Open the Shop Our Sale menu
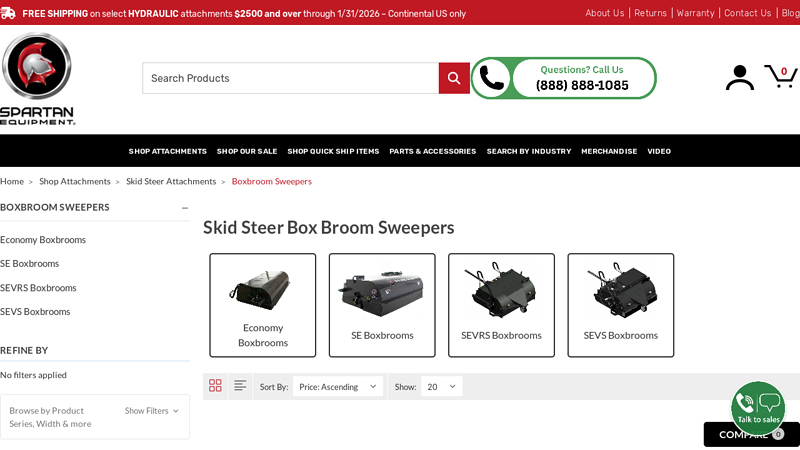Image resolution: width=800 pixels, height=450 pixels. pyautogui.click(x=247, y=152)
